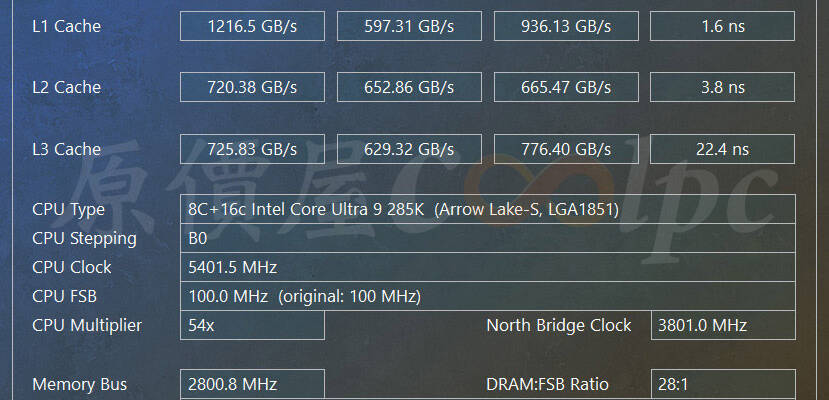Click the Memory Bus 2800.8 MHz field
This screenshot has height=400, width=829.
coord(252,384)
